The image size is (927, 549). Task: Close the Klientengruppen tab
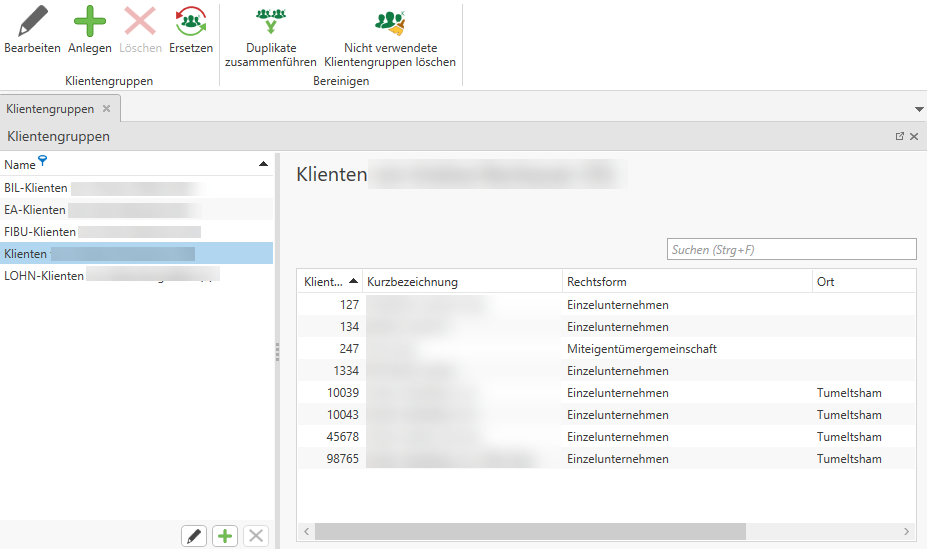[107, 108]
